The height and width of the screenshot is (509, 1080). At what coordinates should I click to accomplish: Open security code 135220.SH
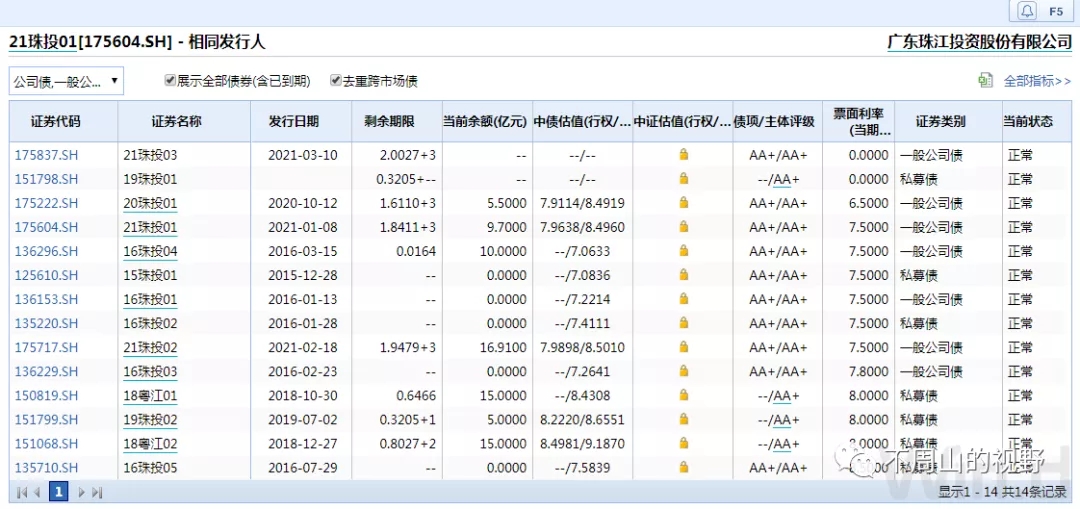(47, 324)
